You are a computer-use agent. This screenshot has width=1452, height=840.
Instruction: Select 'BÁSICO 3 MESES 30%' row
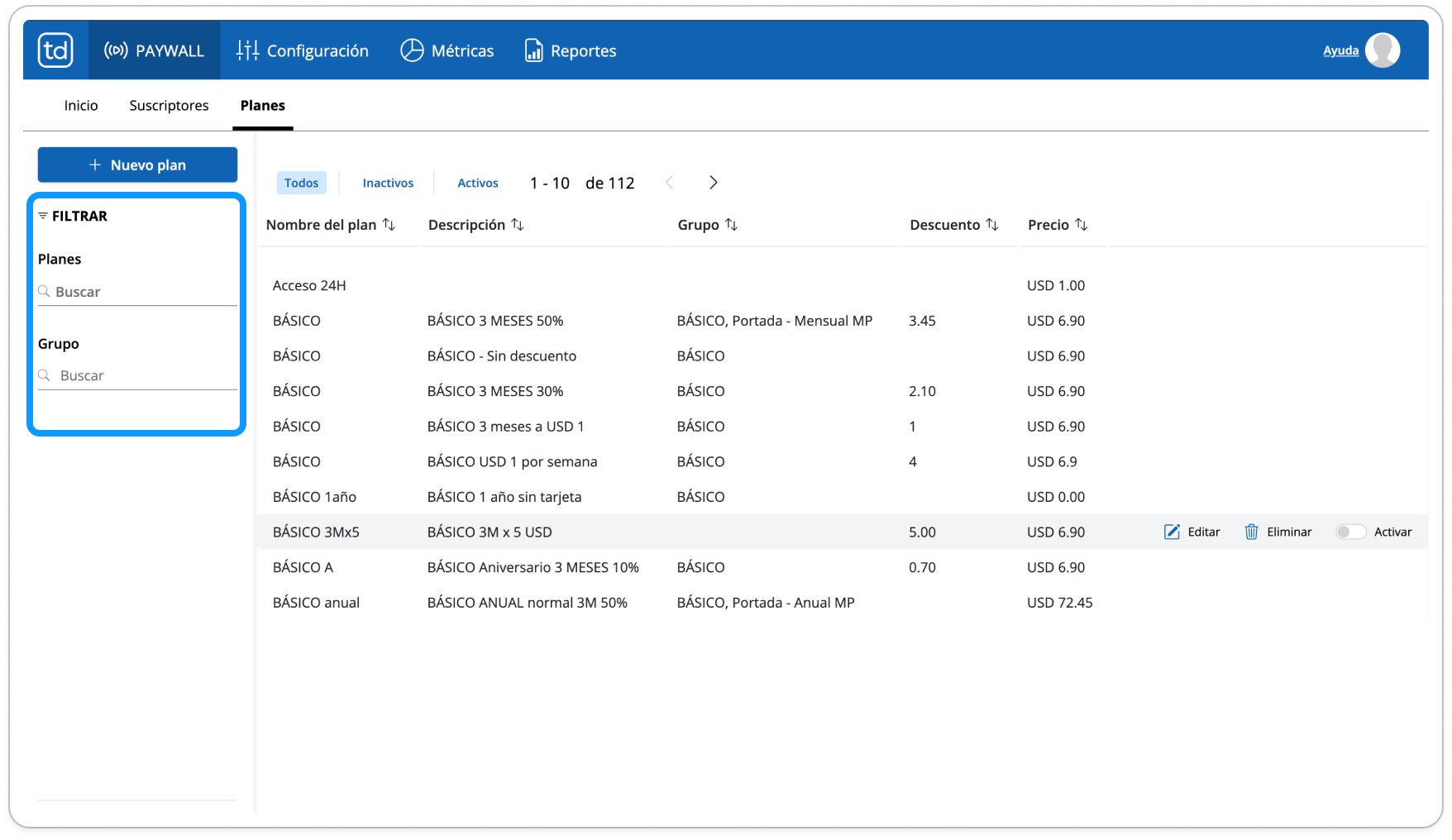point(842,391)
